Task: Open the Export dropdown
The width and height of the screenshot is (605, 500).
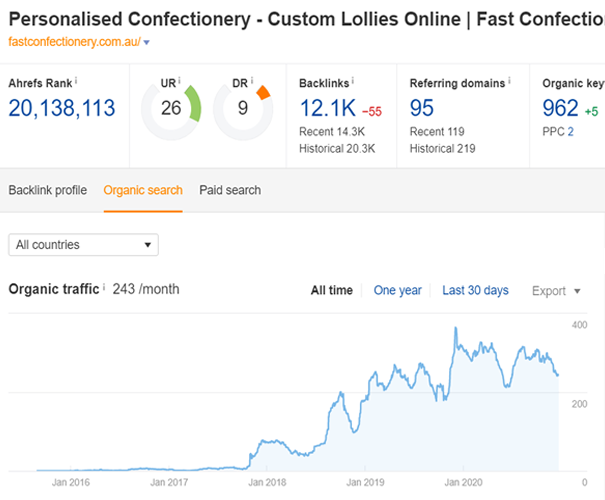Action: click(x=556, y=291)
